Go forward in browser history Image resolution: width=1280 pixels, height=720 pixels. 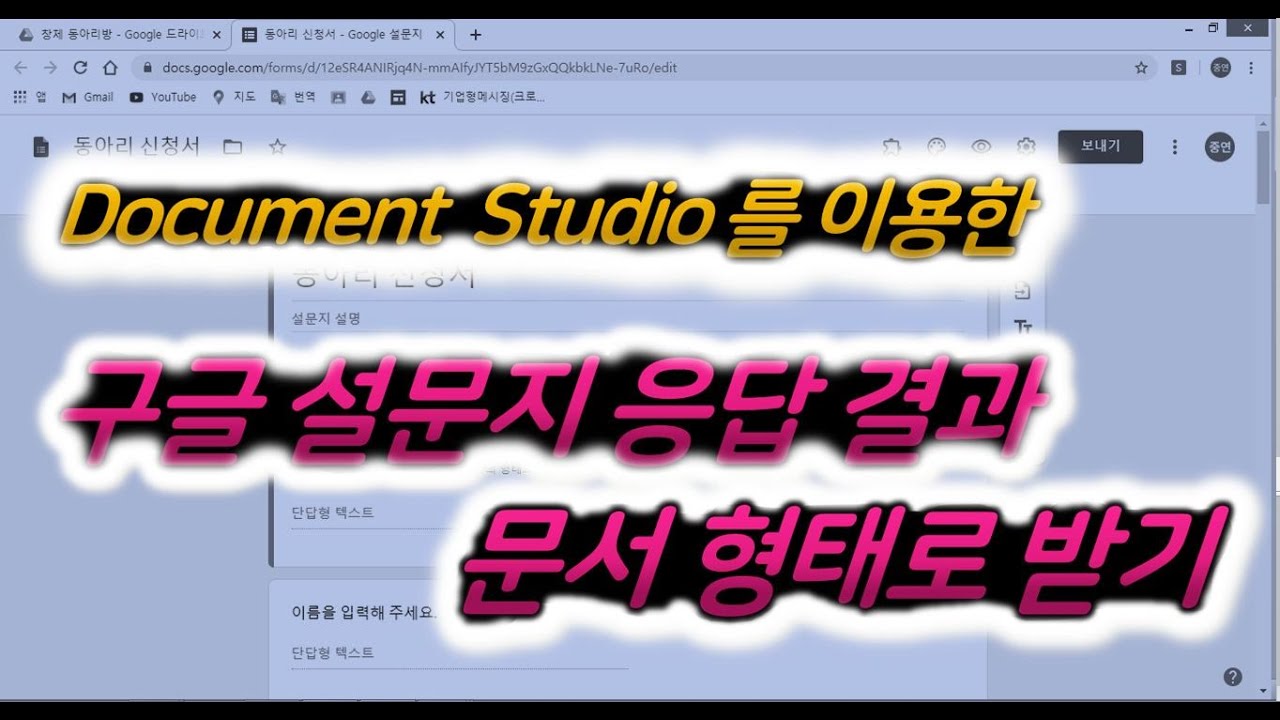[x=51, y=68]
